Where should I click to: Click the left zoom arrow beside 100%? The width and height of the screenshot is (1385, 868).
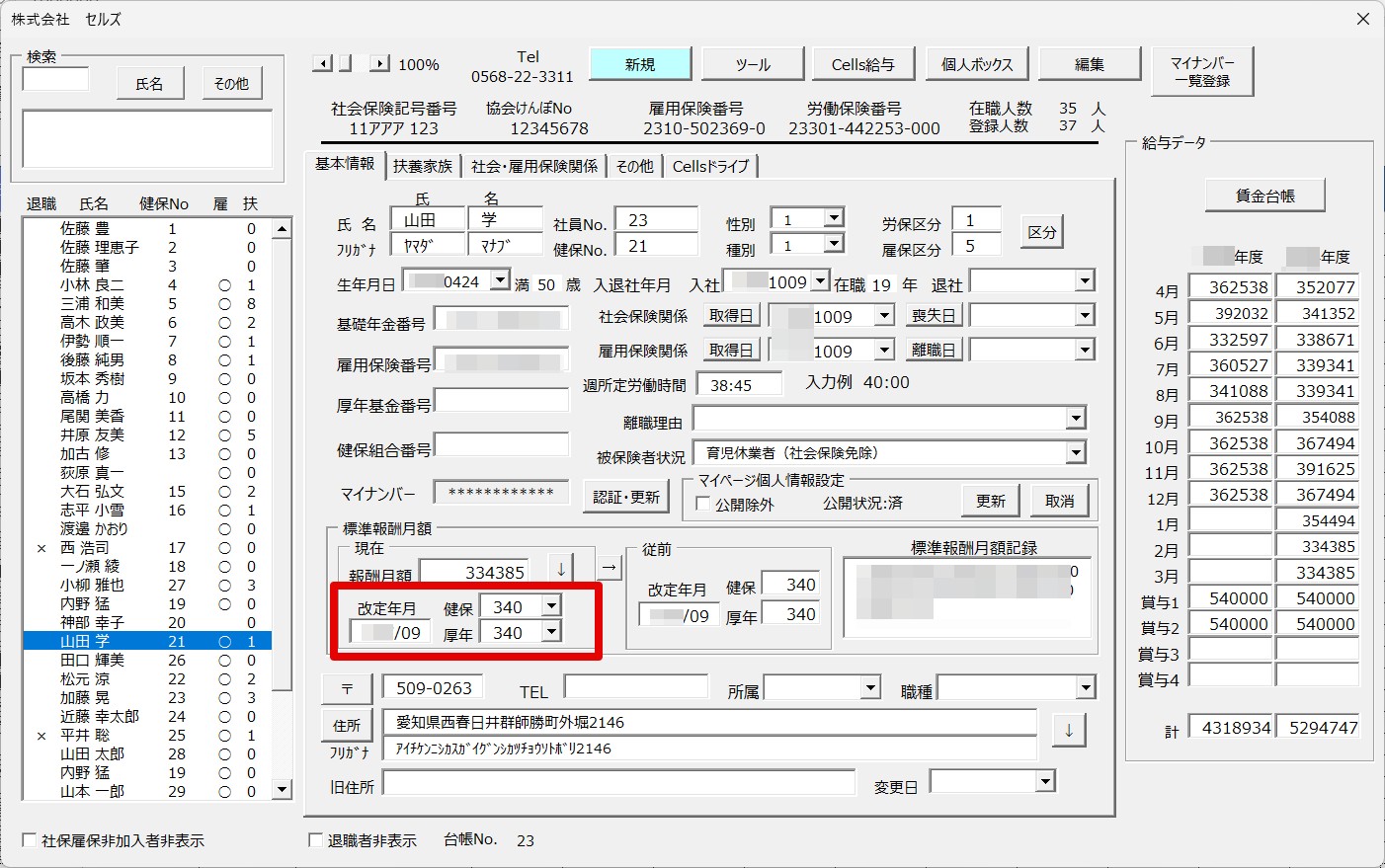322,63
